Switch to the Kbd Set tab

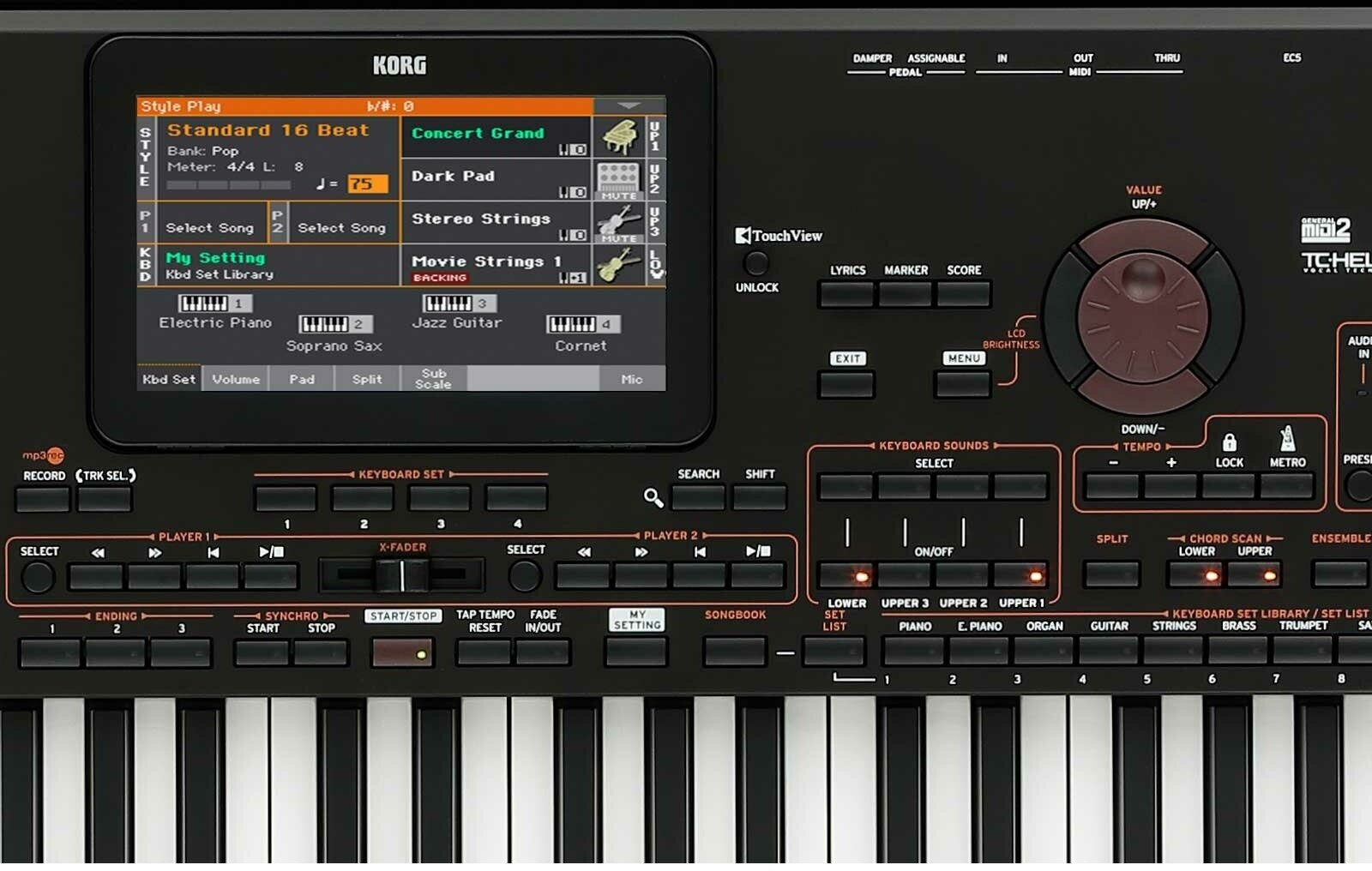pos(169,378)
